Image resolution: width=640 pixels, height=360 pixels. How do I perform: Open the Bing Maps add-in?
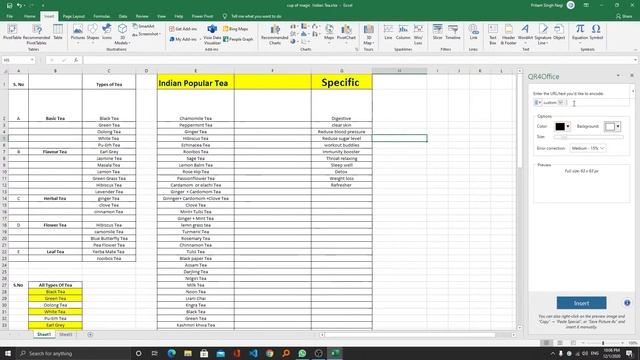point(236,29)
